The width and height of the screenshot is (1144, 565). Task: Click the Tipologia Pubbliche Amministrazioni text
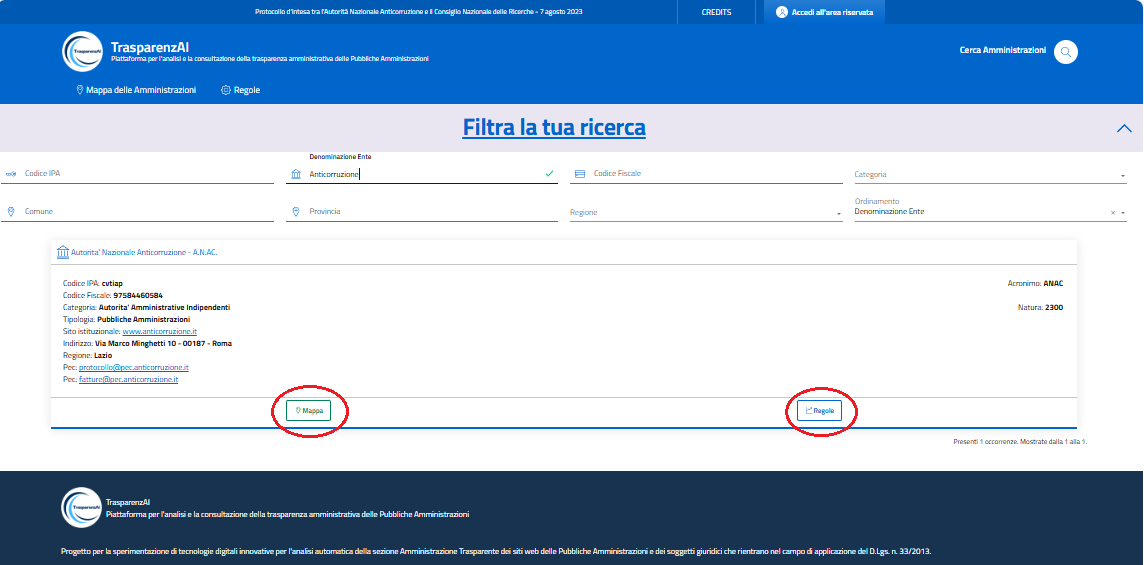(x=126, y=319)
